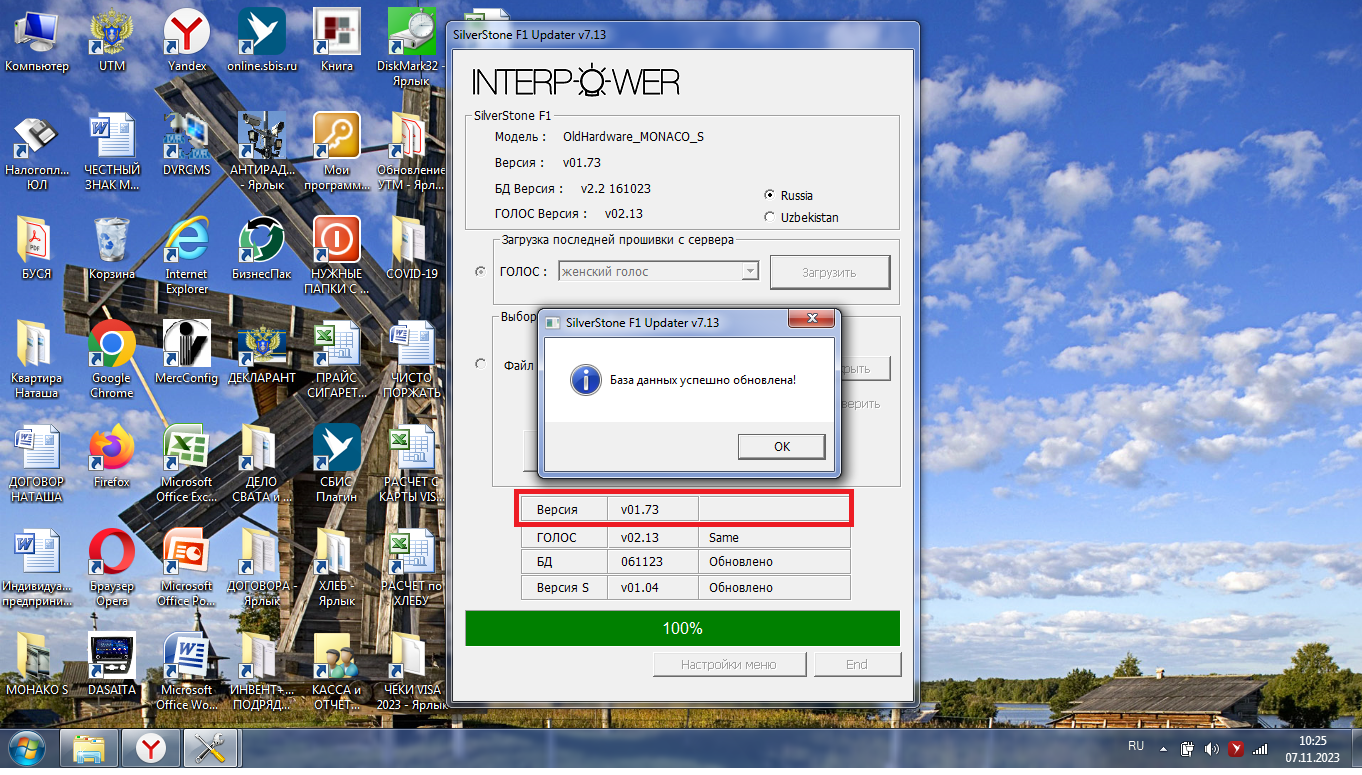The image size is (1362, 775).
Task: Click the RU language indicator in tray
Action: pos(1136,747)
